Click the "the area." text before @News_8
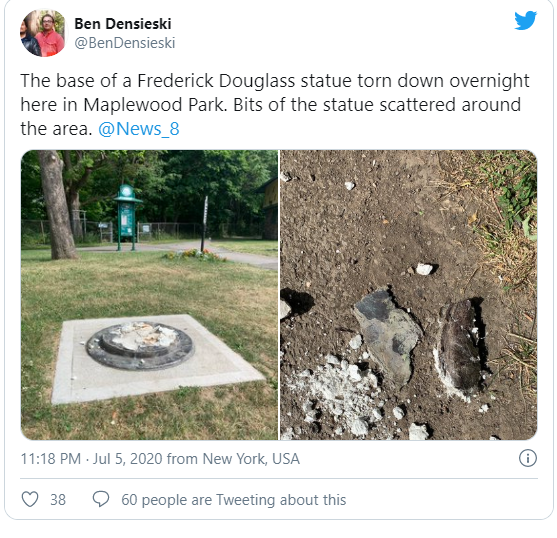 pos(56,129)
